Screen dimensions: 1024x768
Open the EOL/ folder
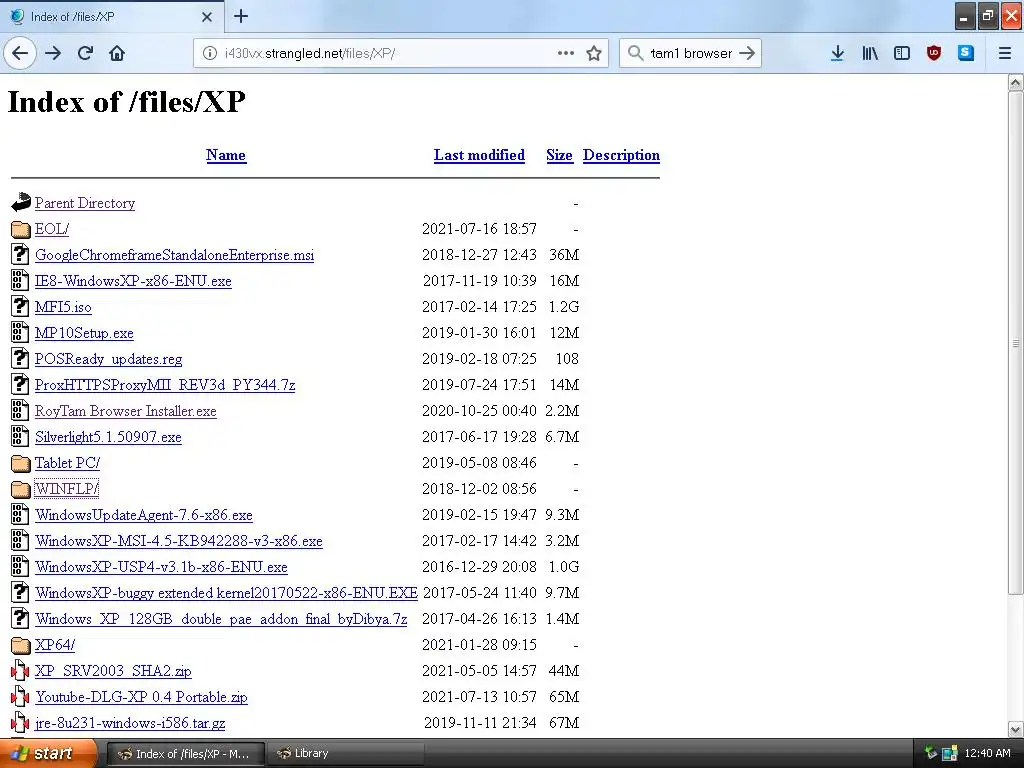52,229
